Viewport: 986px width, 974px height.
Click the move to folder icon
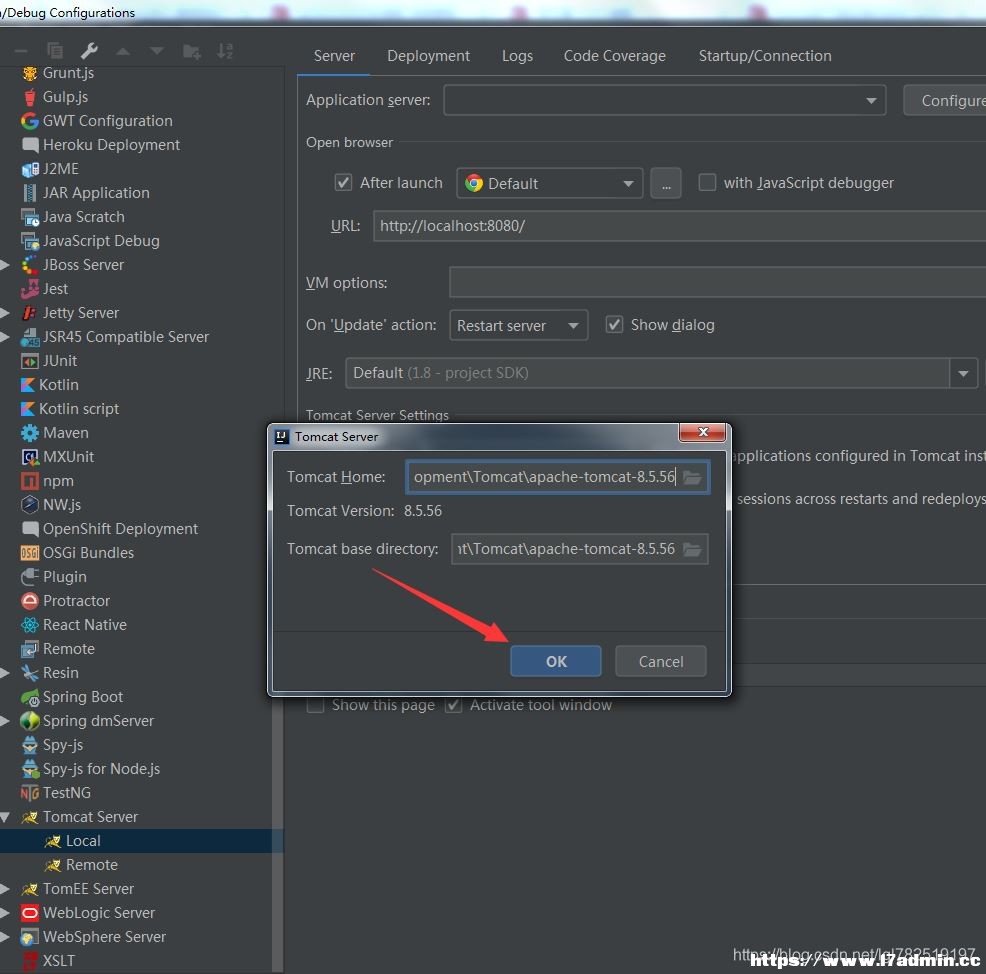pyautogui.click(x=191, y=52)
